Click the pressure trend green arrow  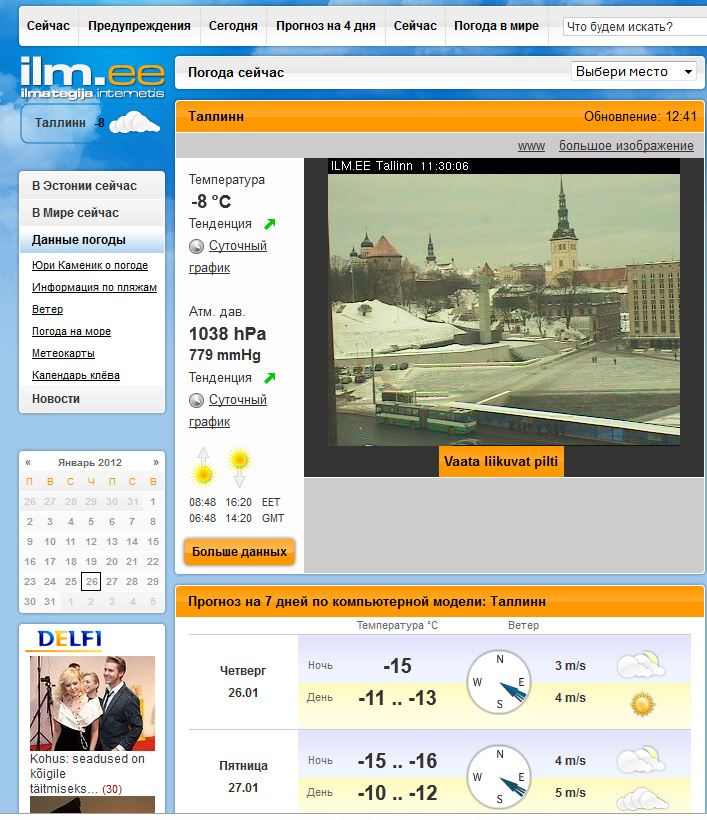[269, 378]
